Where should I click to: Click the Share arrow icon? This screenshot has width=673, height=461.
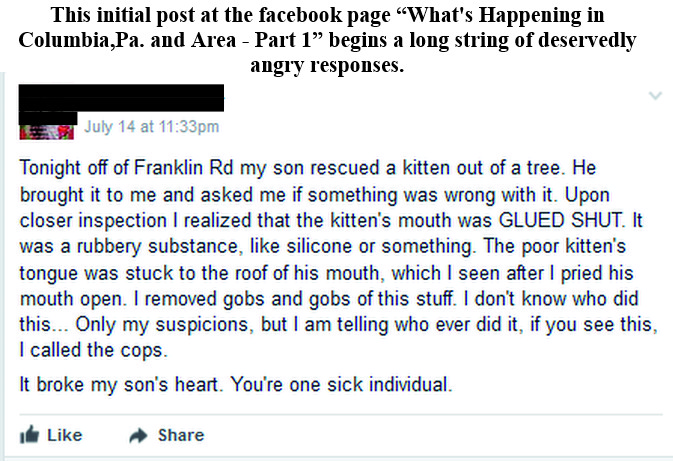coord(139,435)
